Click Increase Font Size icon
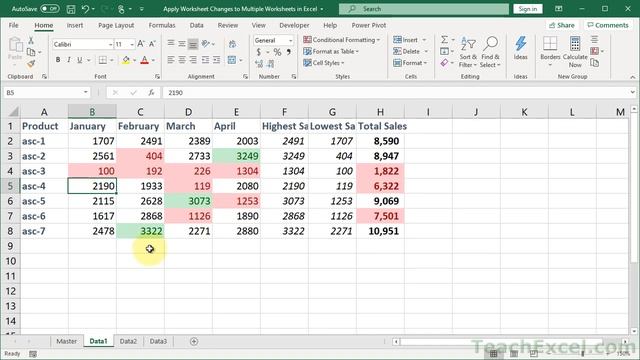Viewport: 640px width, 360px height. [141, 44]
